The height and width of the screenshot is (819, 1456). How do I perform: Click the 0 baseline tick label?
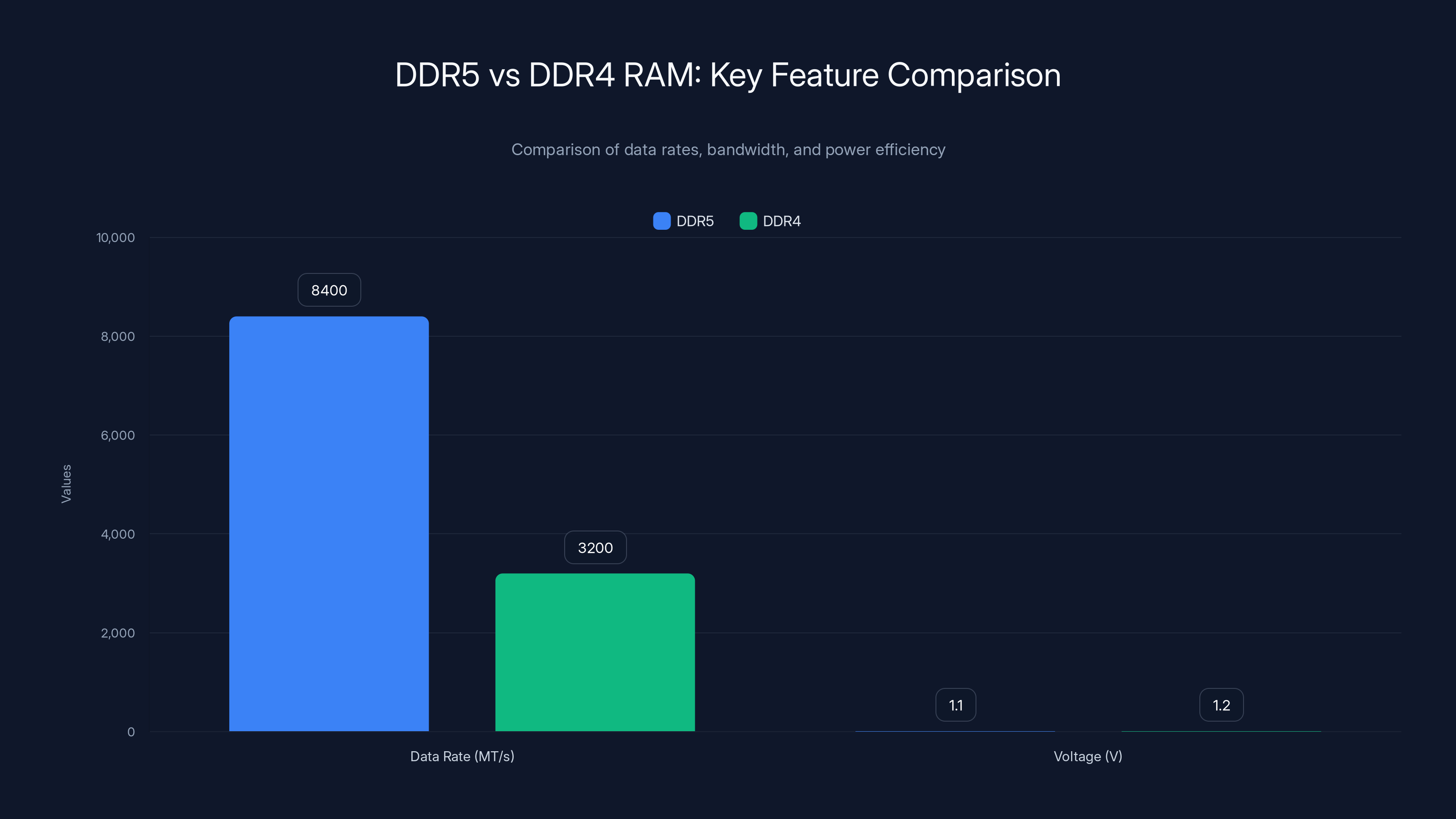[131, 732]
